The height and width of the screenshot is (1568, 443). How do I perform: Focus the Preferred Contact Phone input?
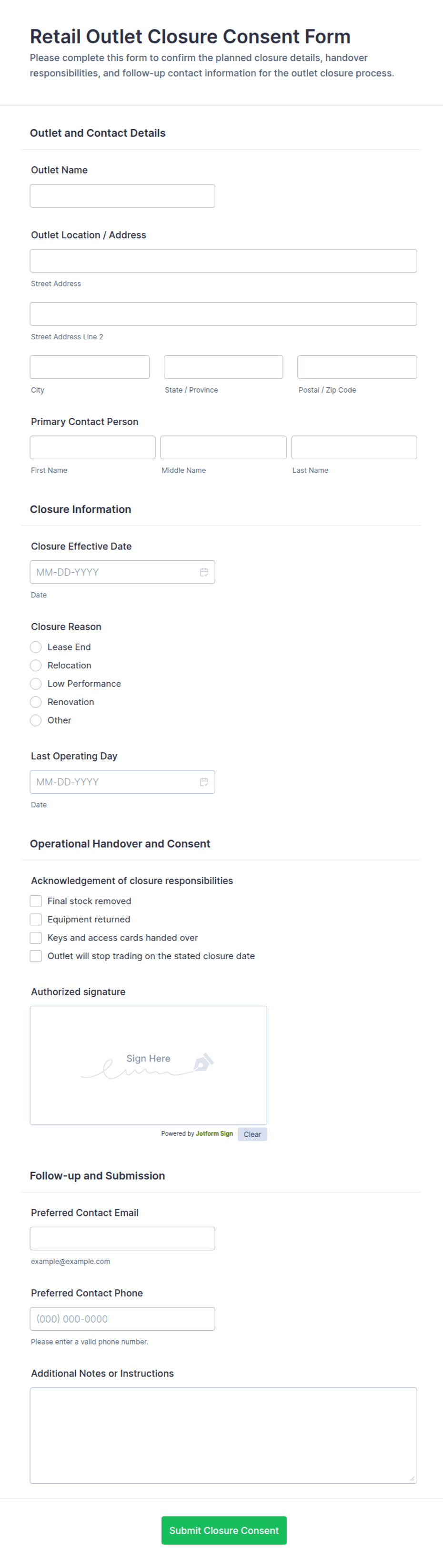[122, 1318]
